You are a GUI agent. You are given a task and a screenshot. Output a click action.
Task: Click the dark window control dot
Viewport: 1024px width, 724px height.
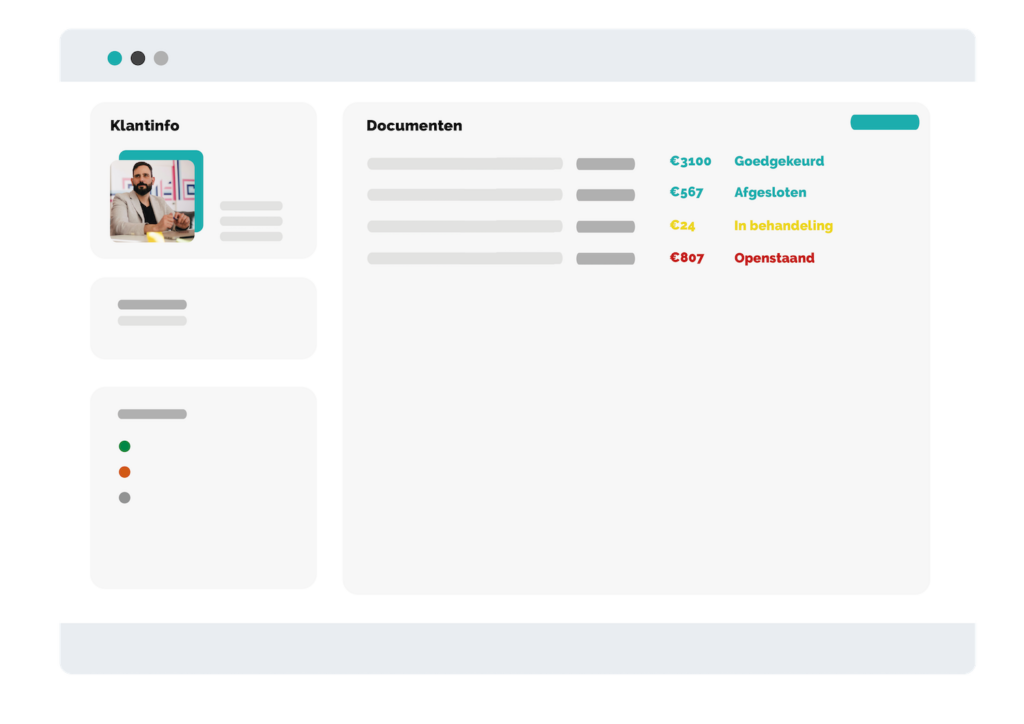click(138, 58)
